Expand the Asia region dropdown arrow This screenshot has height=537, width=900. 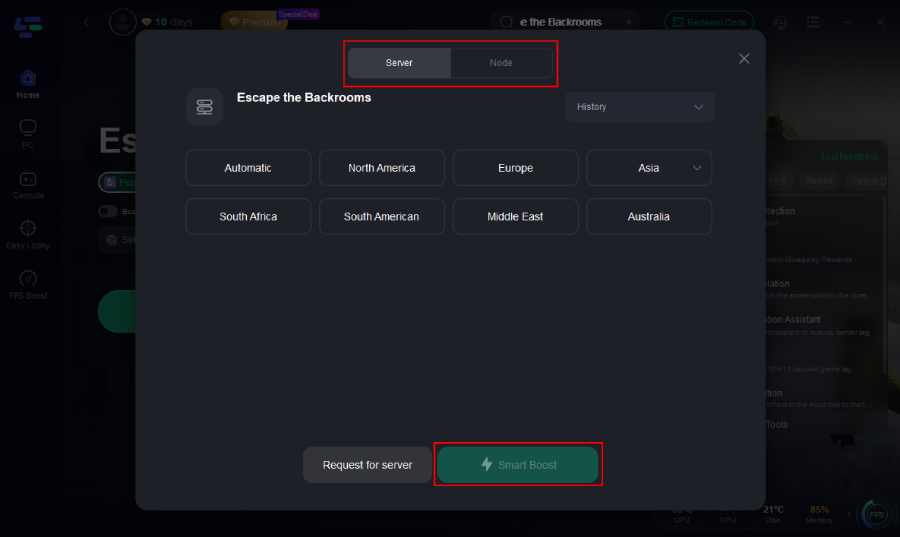[x=697, y=168]
